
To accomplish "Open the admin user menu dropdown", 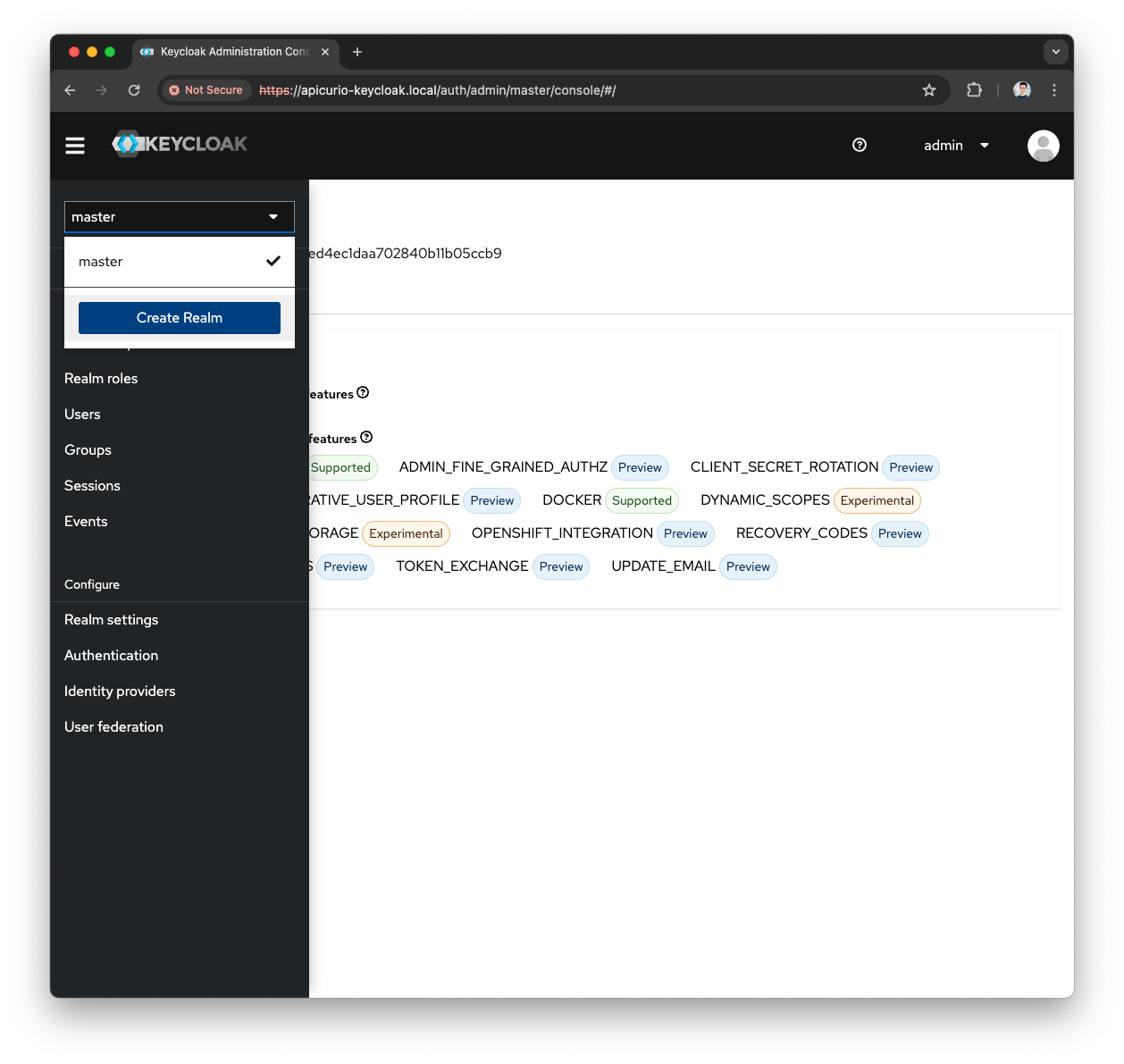I will click(x=955, y=145).
